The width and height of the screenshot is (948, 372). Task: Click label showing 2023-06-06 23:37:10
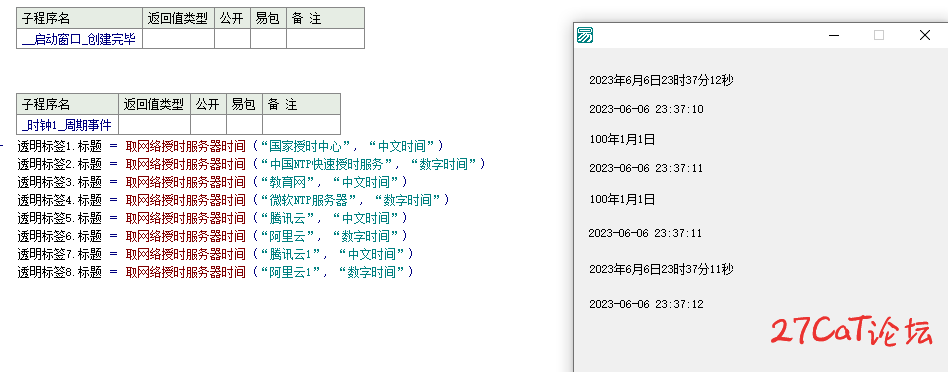[646, 109]
